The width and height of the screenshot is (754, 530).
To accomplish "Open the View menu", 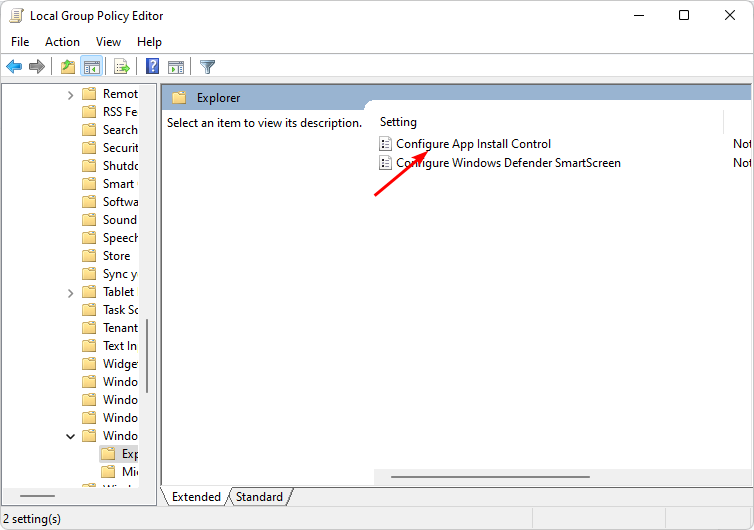I will pyautogui.click(x=108, y=42).
